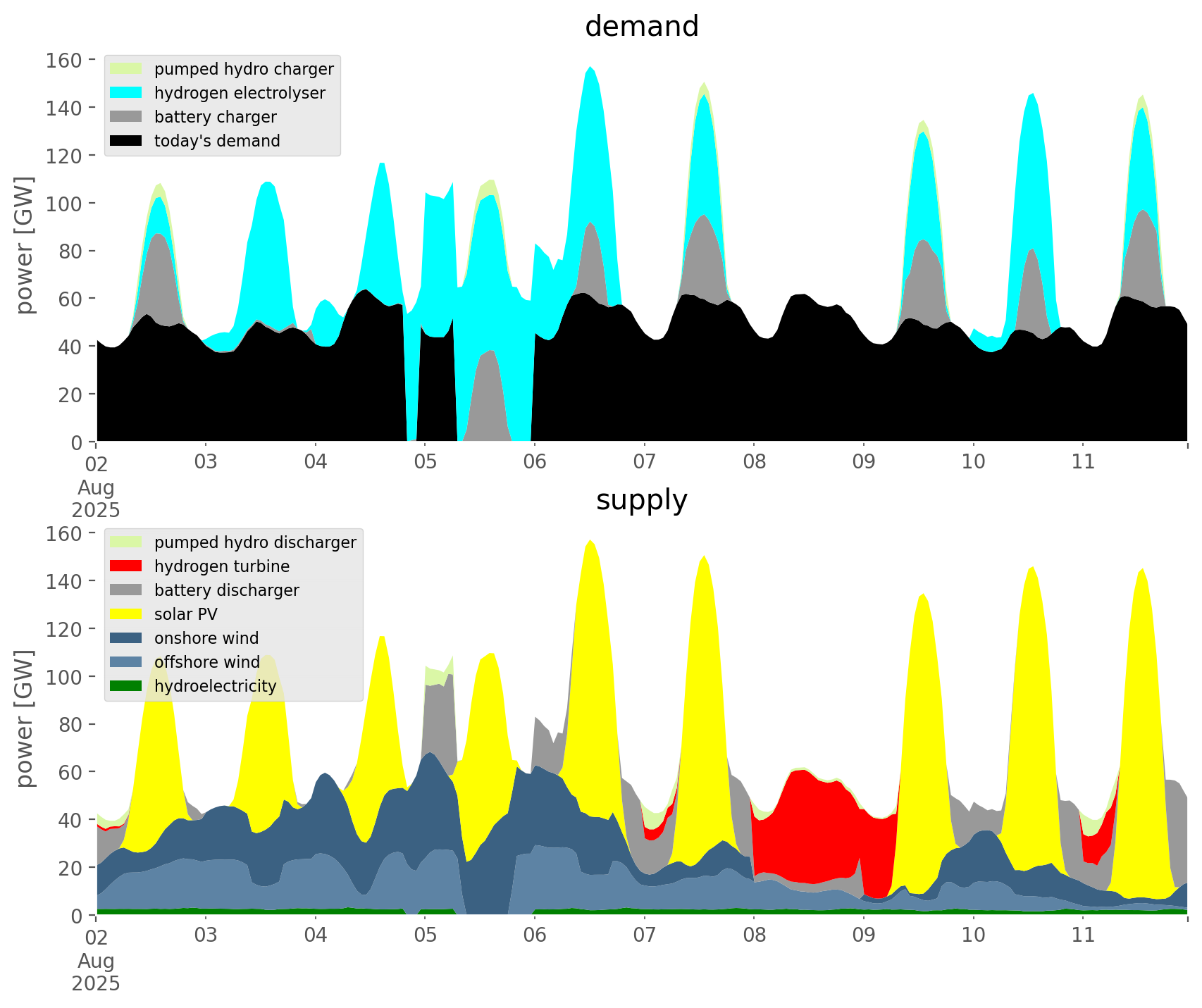Click the cyan hydrogen electrolyser legend swatch
Image resolution: width=1202 pixels, height=1008 pixels.
pyautogui.click(x=126, y=93)
